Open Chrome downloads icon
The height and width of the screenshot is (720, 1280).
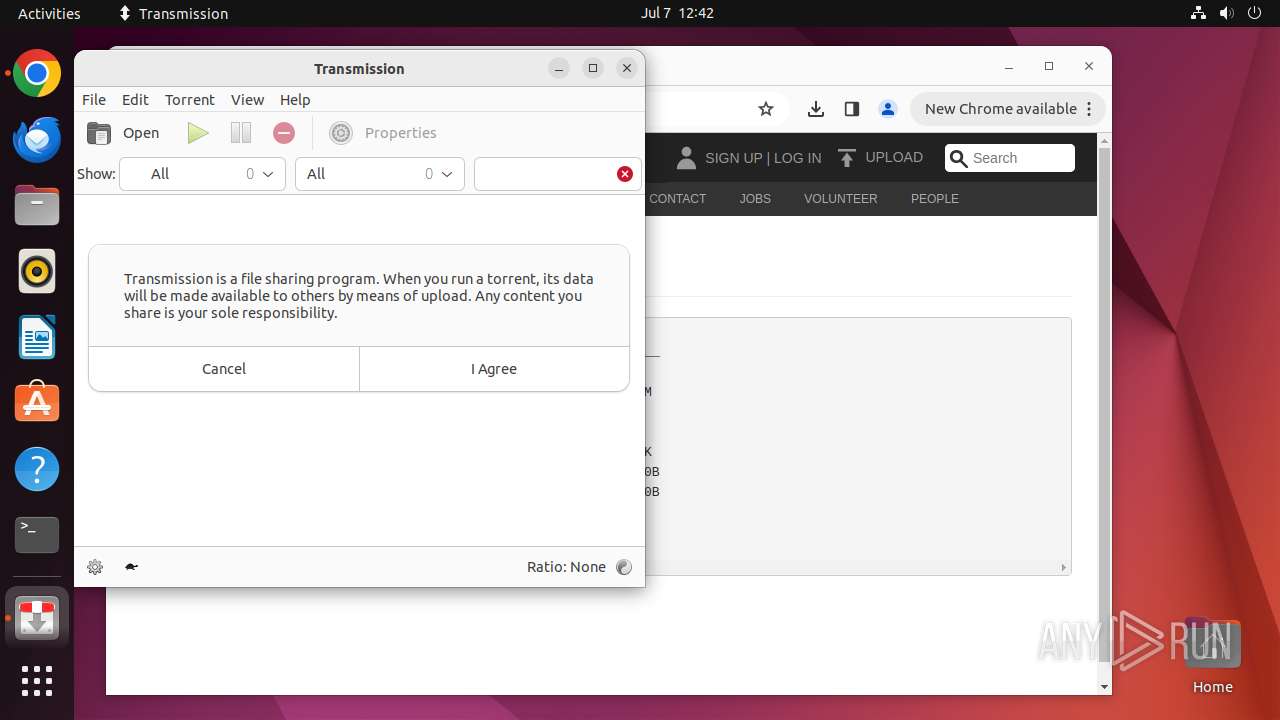tap(816, 109)
